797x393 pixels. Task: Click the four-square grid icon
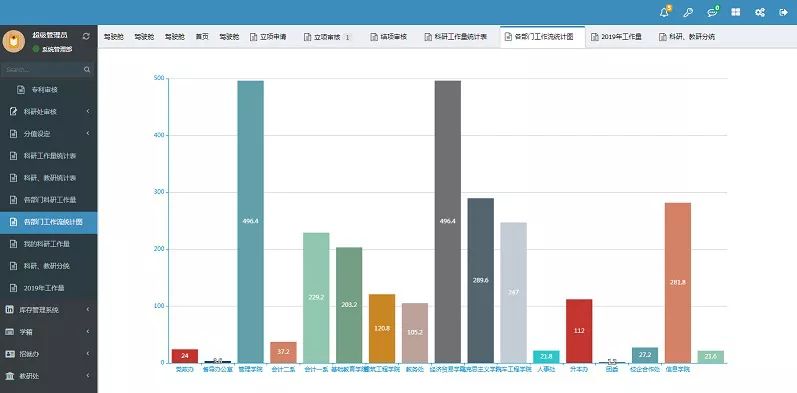[x=735, y=12]
